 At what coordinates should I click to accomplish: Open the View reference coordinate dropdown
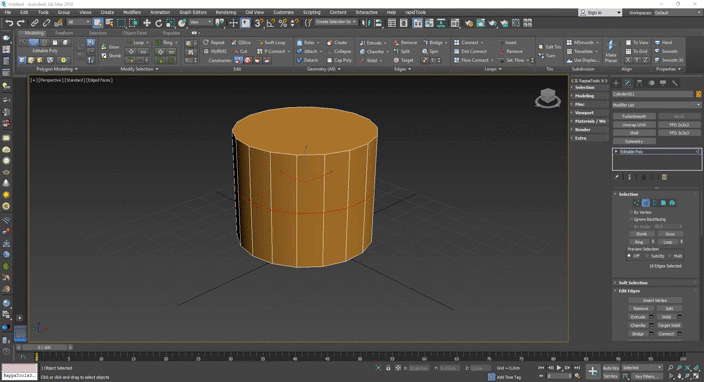[200, 22]
